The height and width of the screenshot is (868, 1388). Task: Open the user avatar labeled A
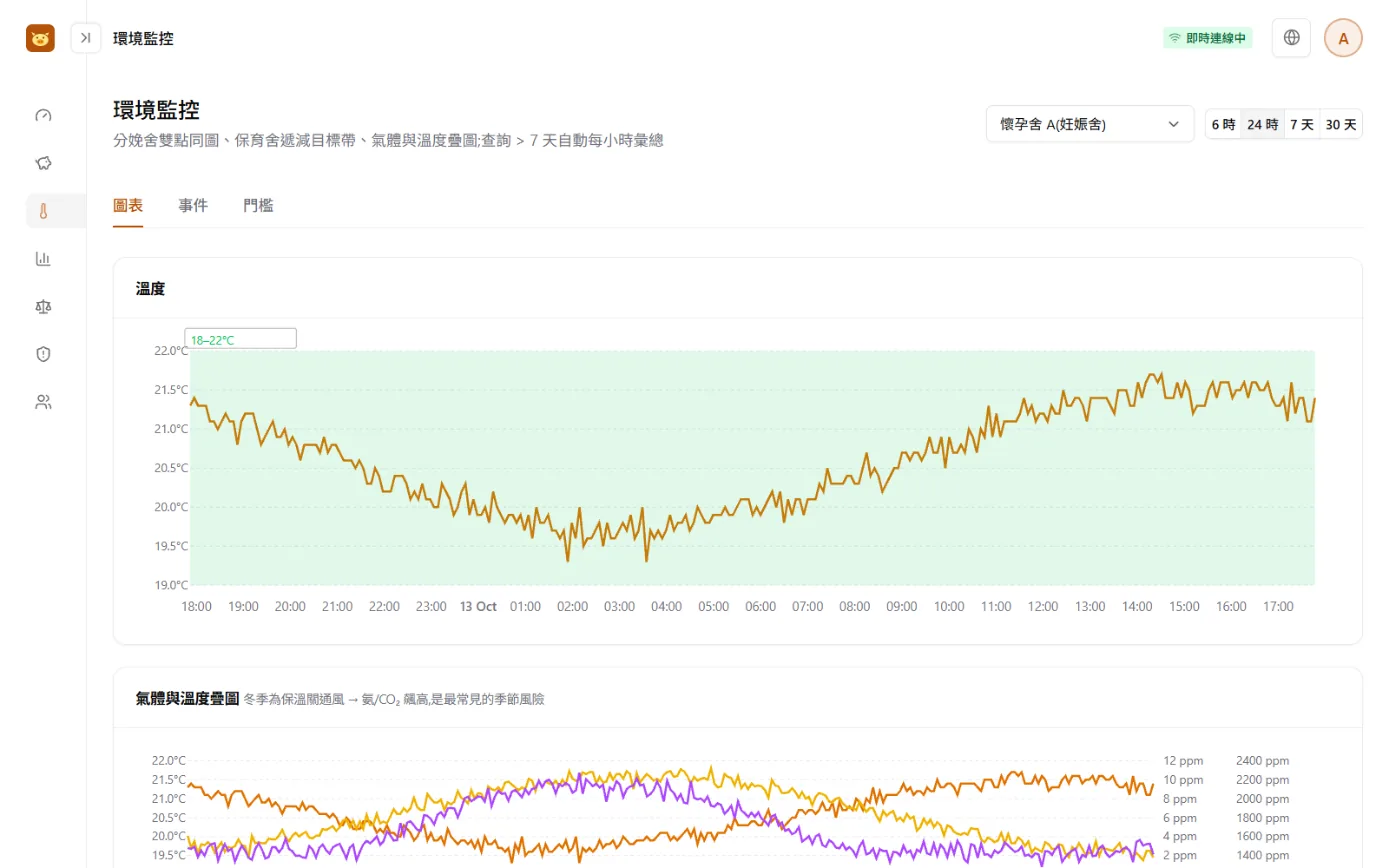tap(1343, 38)
